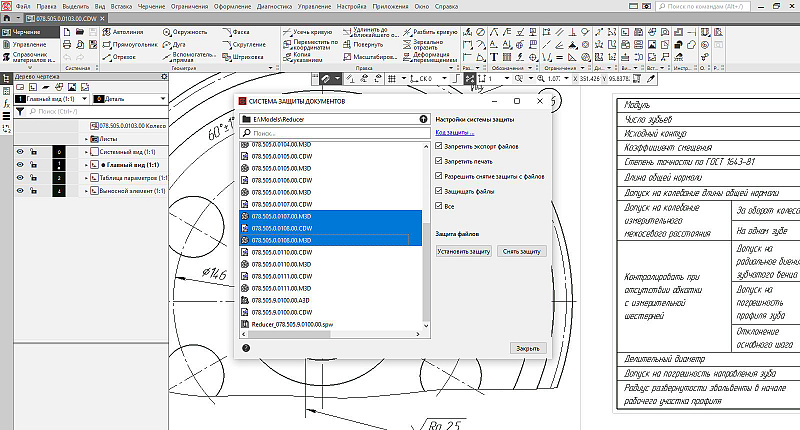
Task: Click the Повернуть rotate tool
Action: point(363,44)
